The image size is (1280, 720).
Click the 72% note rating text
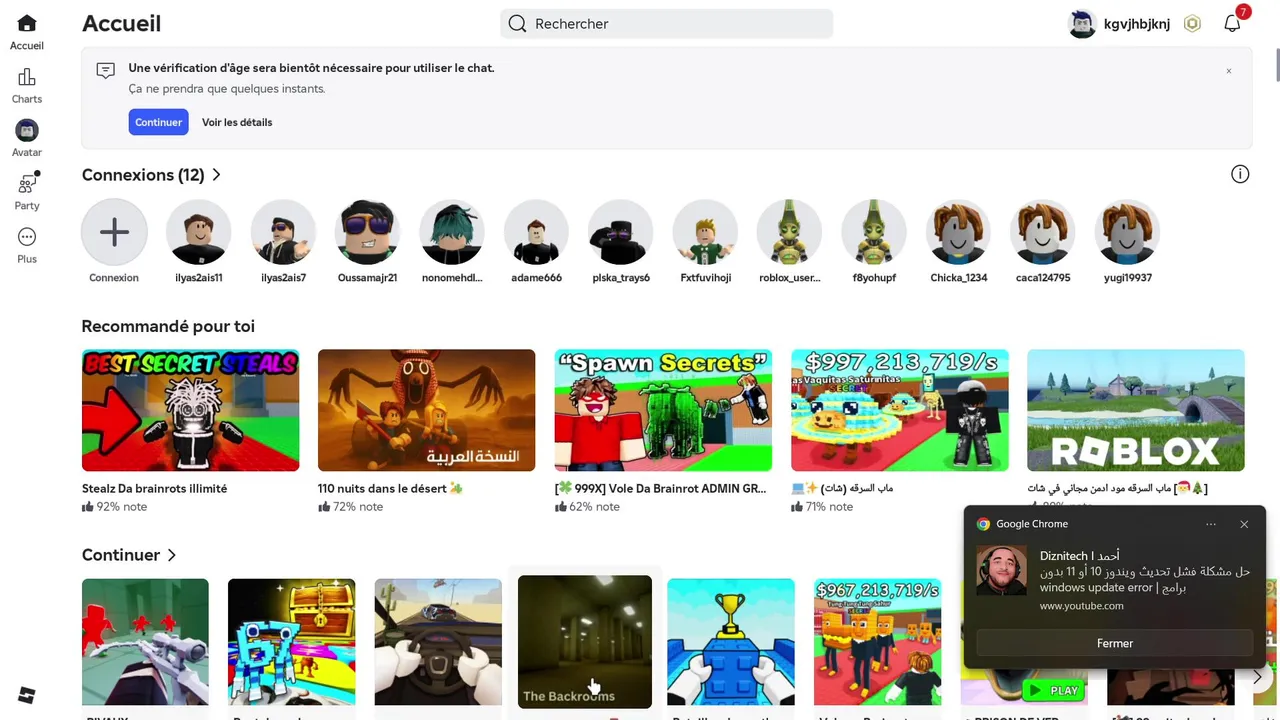357,507
